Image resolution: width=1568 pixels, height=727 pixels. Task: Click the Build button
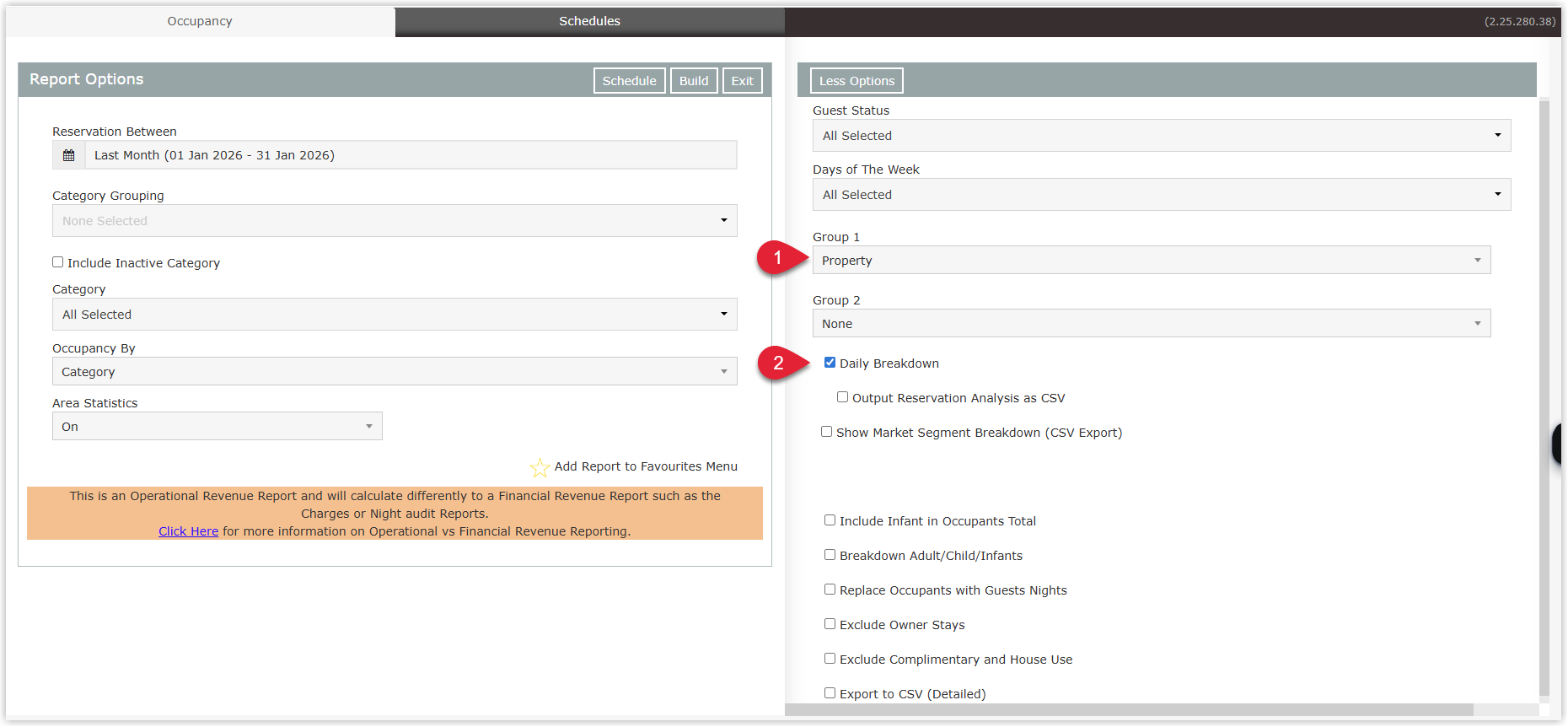tap(694, 81)
